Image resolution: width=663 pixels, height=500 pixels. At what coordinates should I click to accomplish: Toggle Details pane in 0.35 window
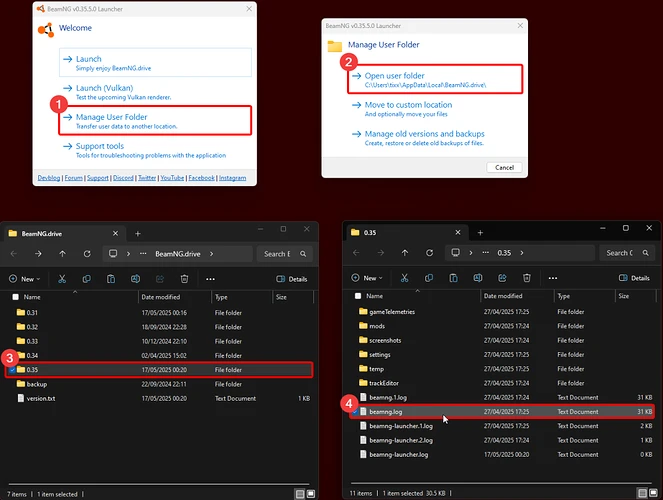[634, 278]
